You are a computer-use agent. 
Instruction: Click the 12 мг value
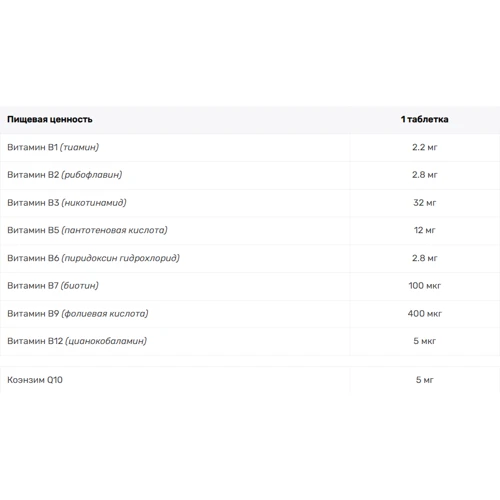point(424,230)
